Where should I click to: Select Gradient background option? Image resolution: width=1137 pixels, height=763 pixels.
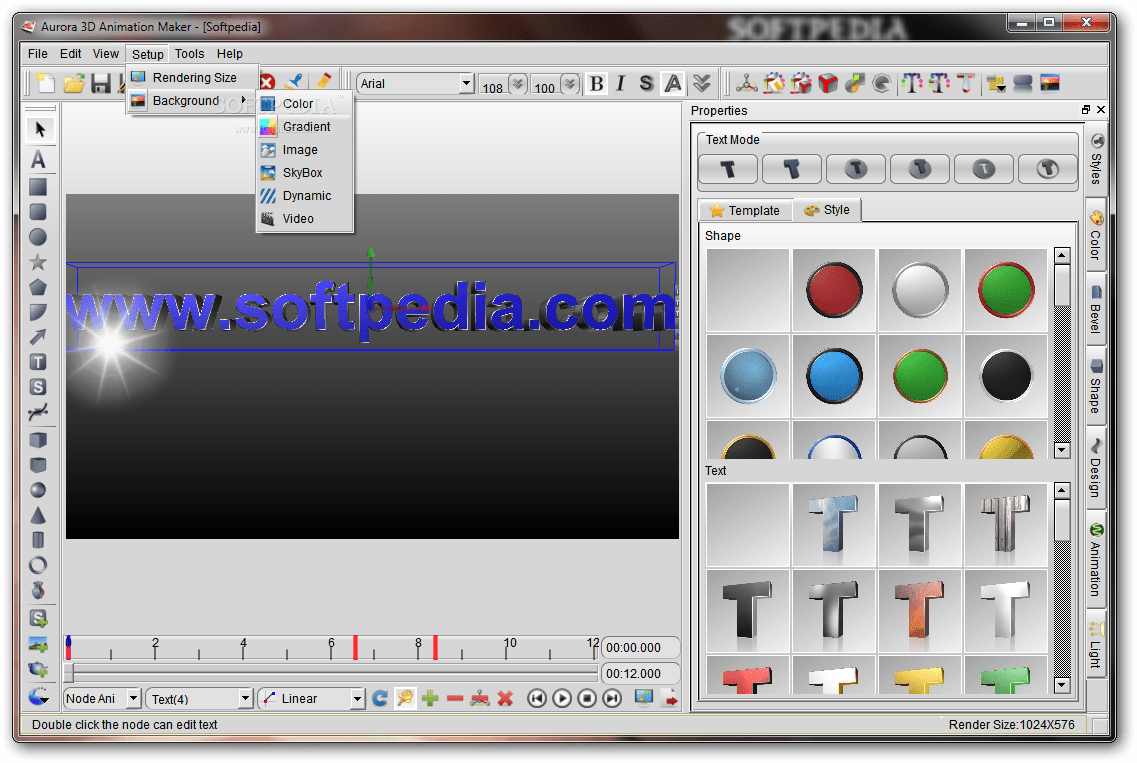pos(305,127)
